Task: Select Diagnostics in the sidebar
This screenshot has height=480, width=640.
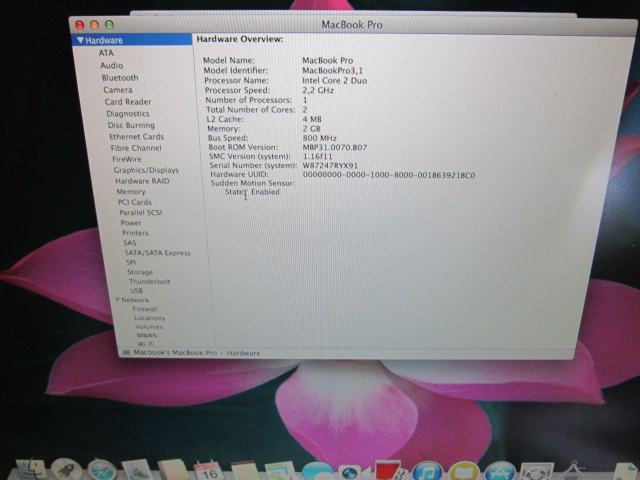Action: click(128, 113)
